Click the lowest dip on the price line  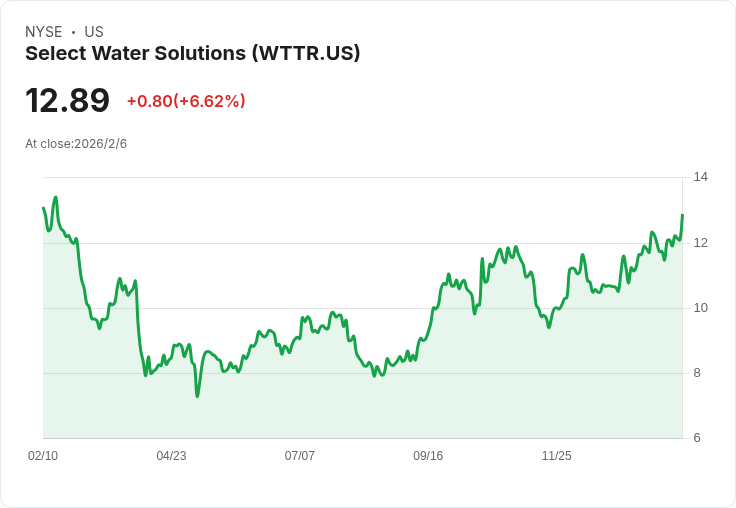pos(197,396)
